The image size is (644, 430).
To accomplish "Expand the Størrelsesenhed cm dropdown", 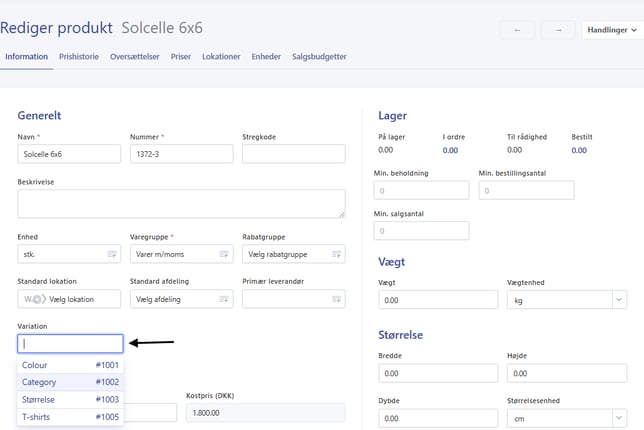I will (618, 418).
